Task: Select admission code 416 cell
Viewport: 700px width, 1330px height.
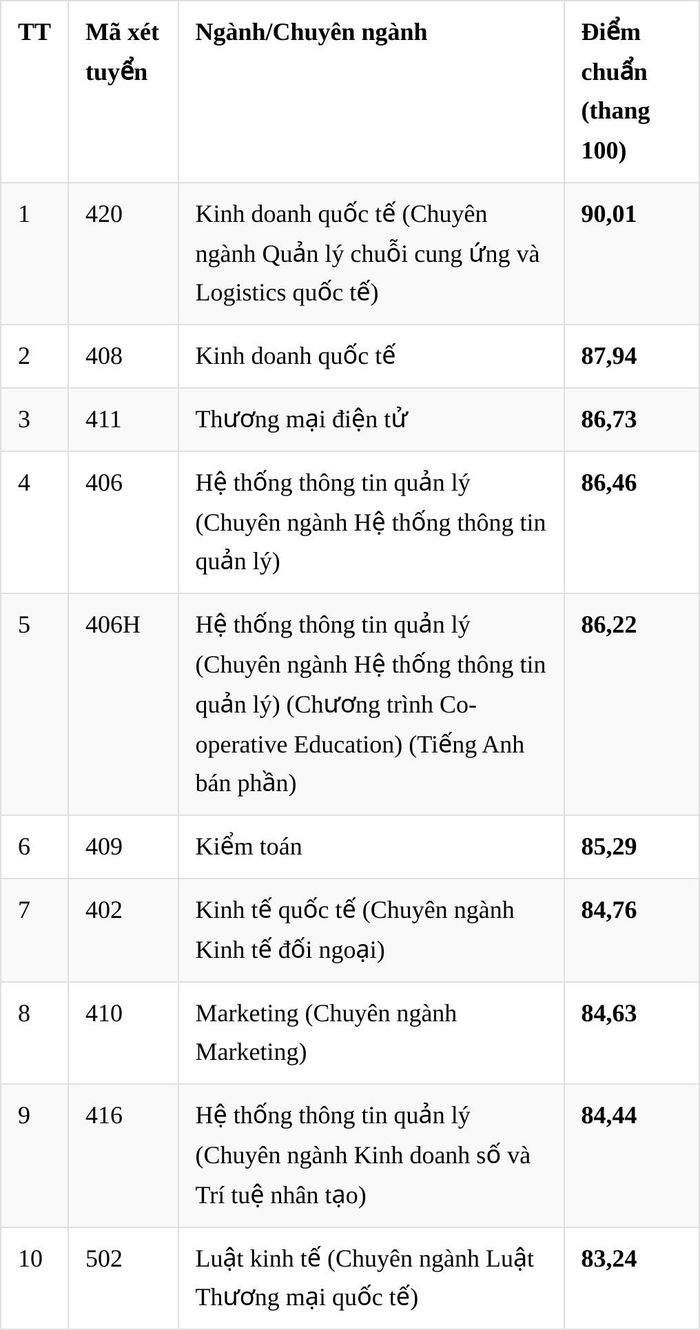Action: [123, 1156]
